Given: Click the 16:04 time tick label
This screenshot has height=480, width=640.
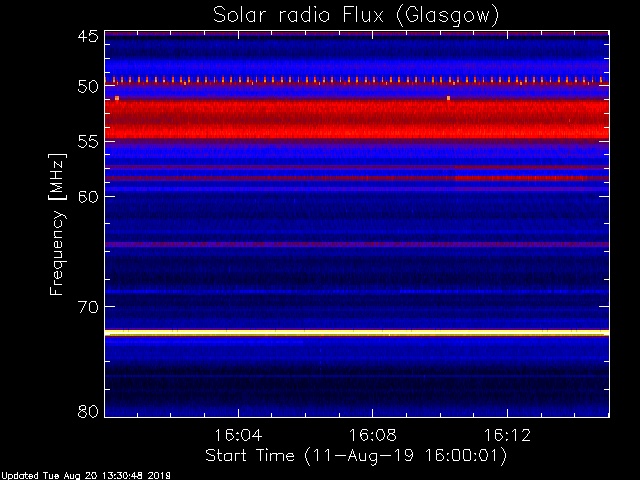Looking at the screenshot, I should pyautogui.click(x=238, y=436).
